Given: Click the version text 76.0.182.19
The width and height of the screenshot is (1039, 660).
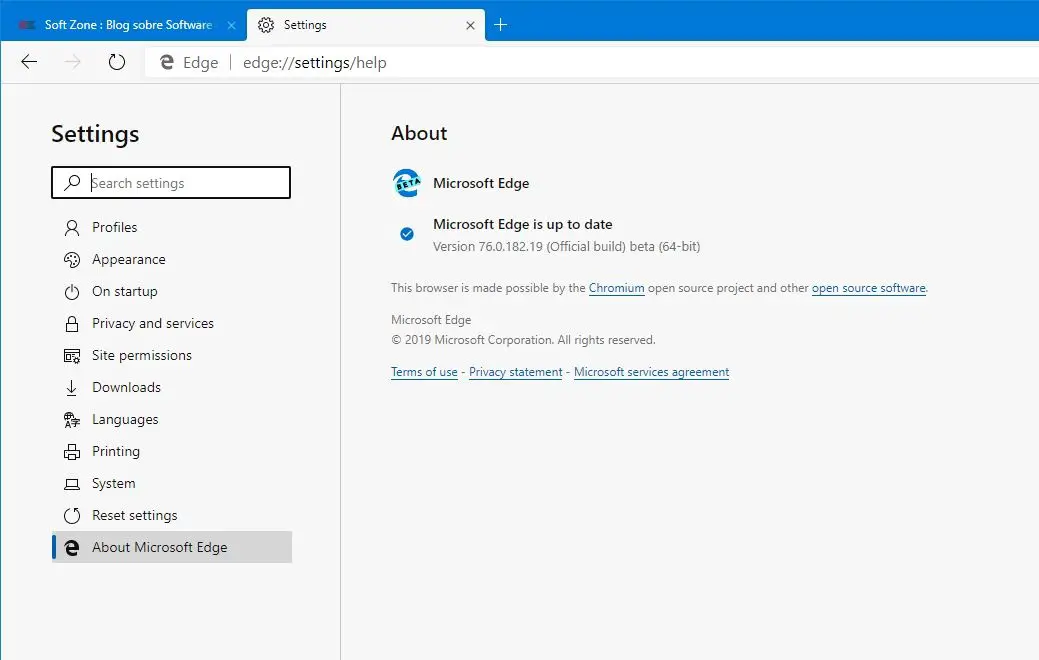Looking at the screenshot, I should (x=510, y=247).
